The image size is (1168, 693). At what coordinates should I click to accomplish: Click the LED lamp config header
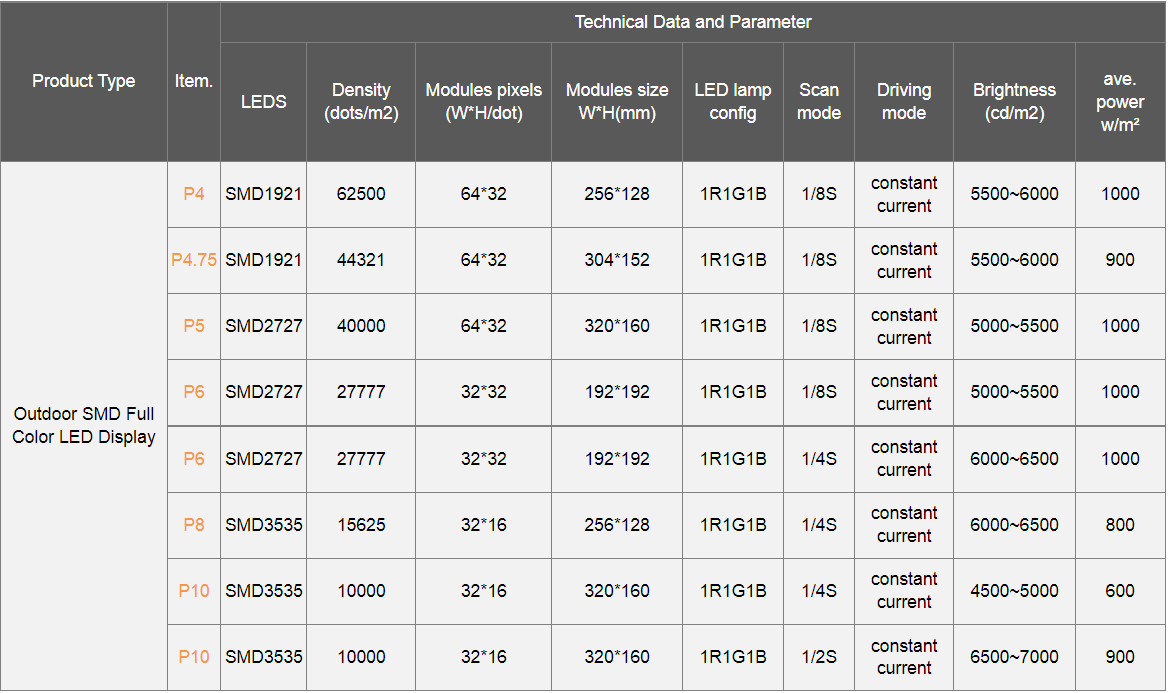pos(733,102)
